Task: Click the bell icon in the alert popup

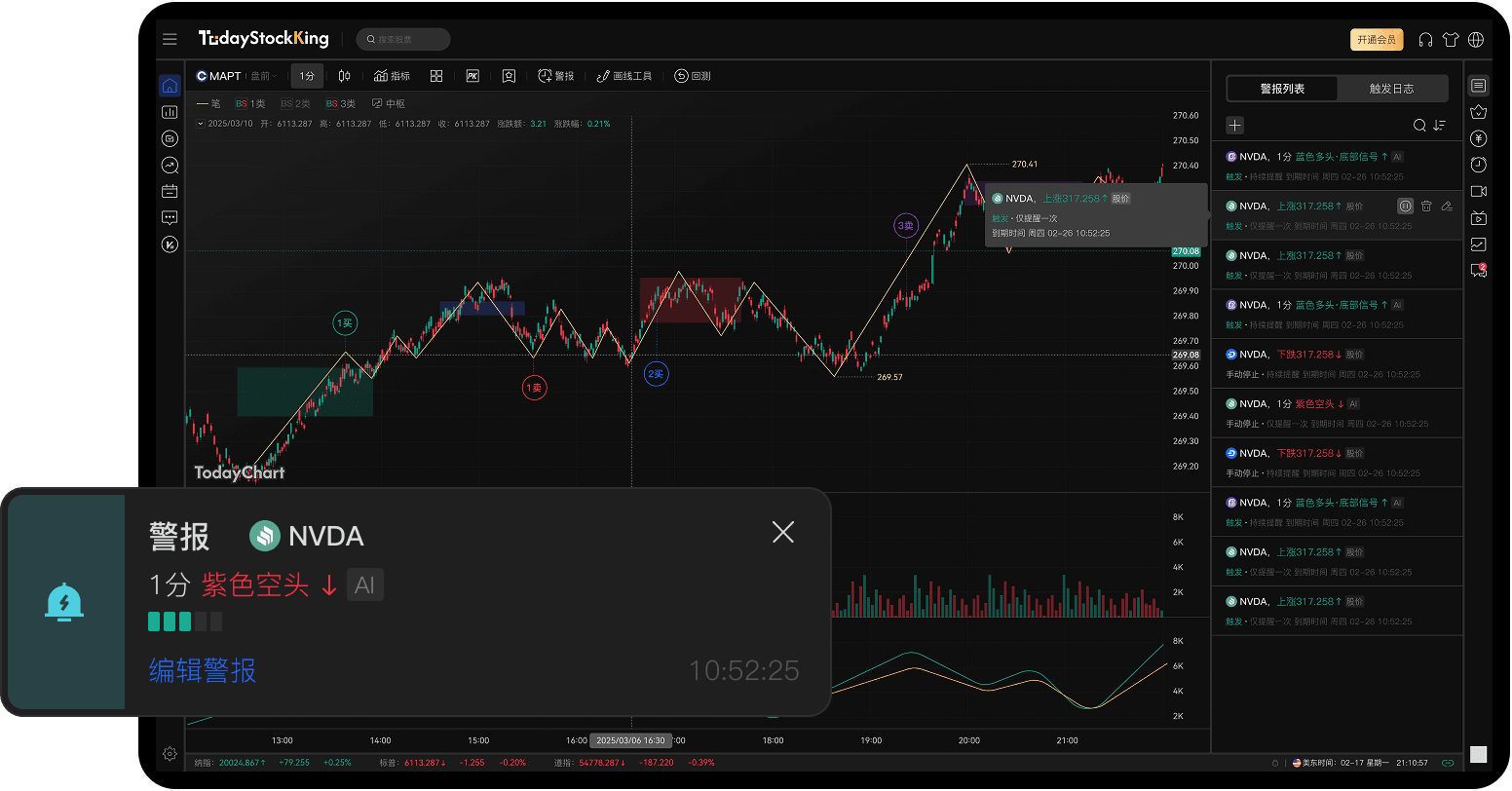Action: pyautogui.click(x=64, y=602)
